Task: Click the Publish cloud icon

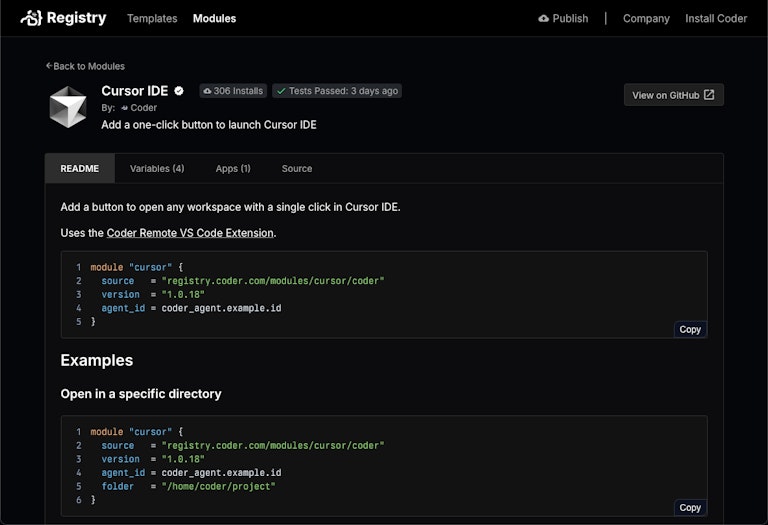Action: [544, 19]
